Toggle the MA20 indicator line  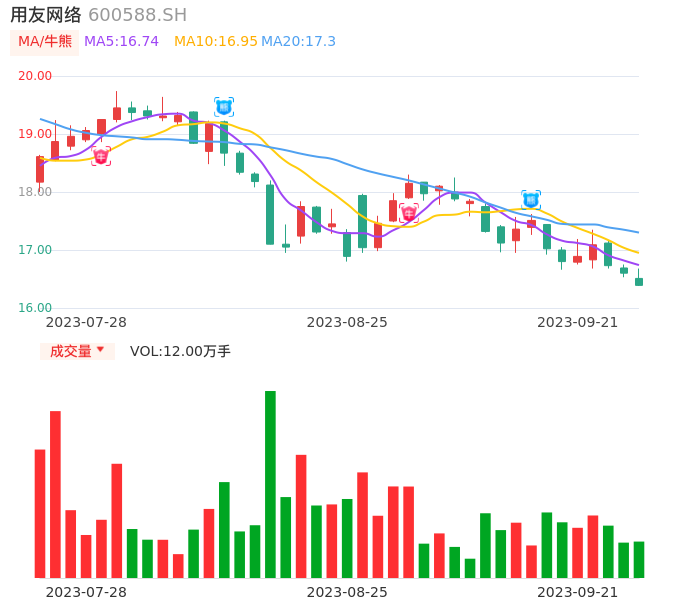pos(298,42)
